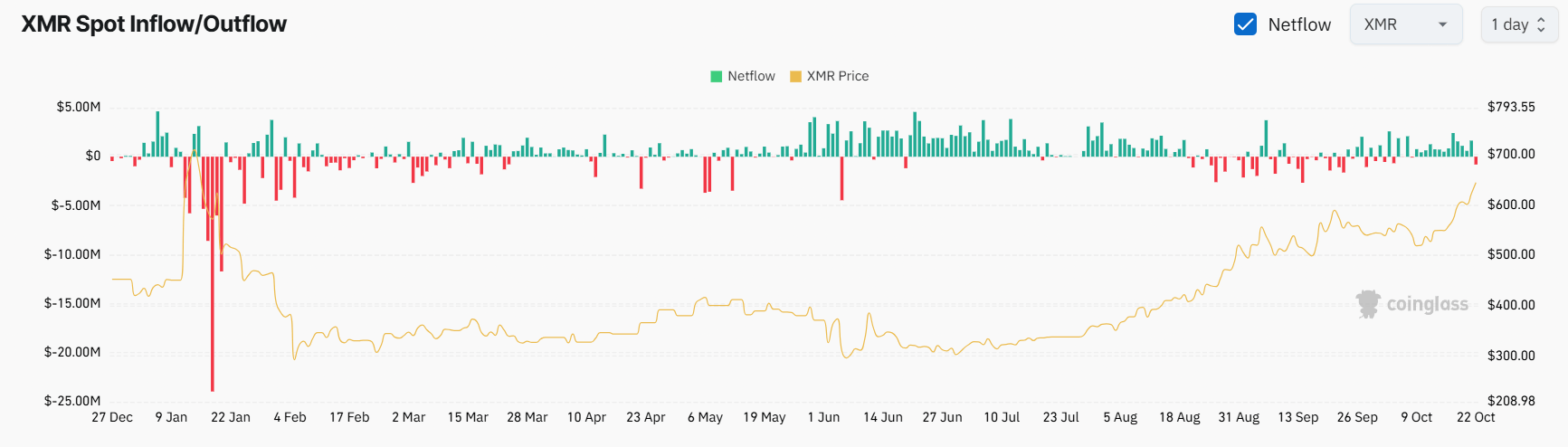Screen dimensions: 1568x447
Task: Click the 28 Mar date label
Action: click(x=527, y=417)
